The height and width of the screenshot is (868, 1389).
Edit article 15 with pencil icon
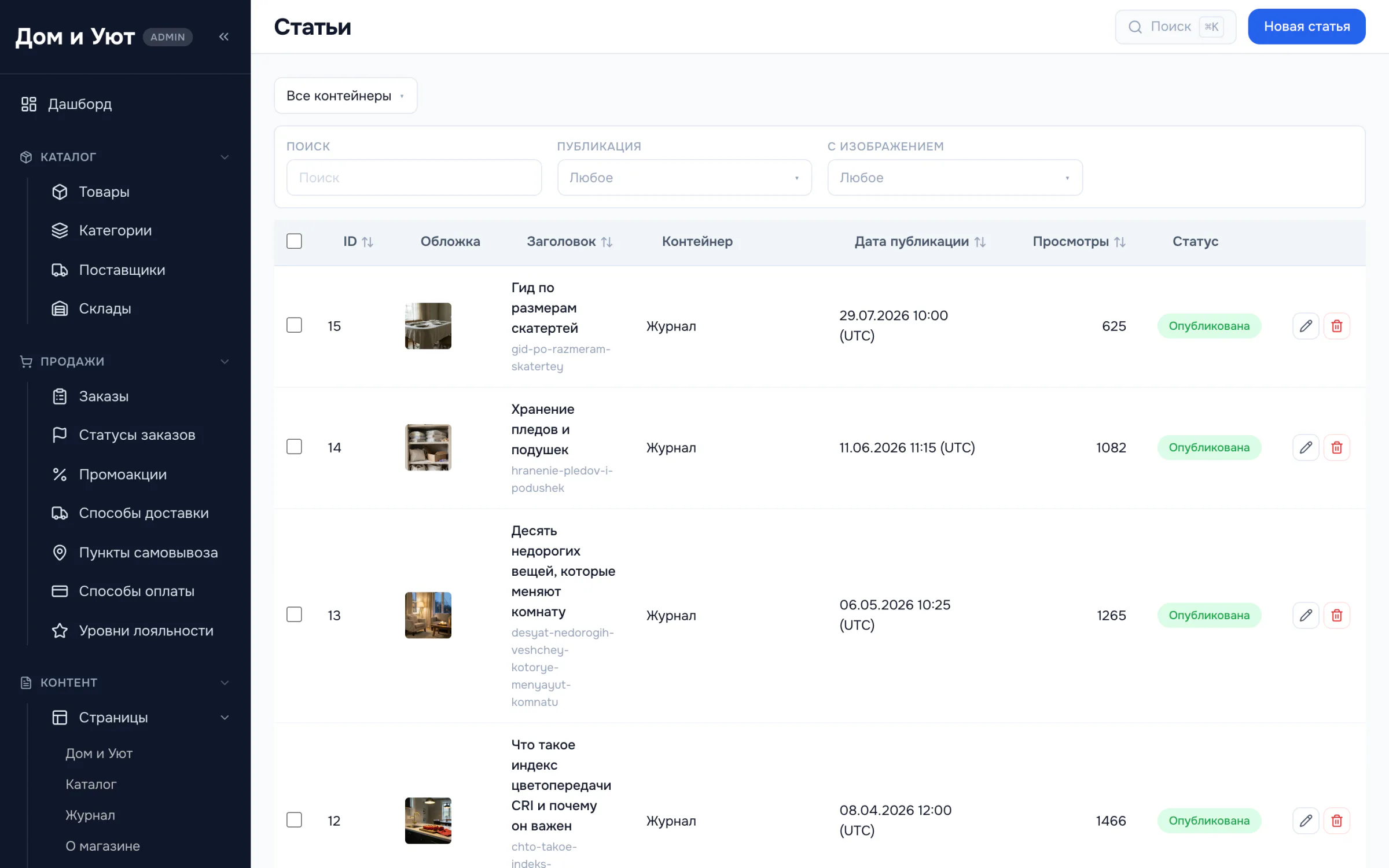point(1306,326)
